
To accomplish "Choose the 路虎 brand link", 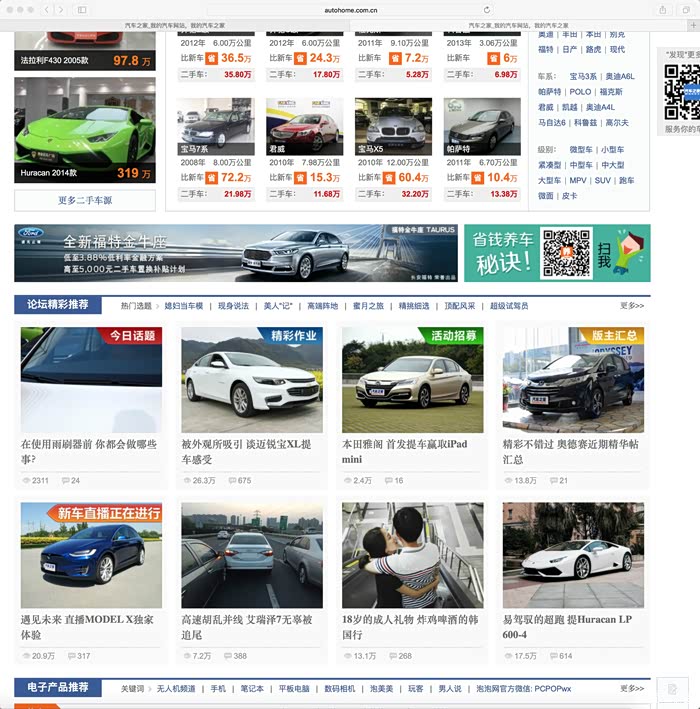I will [593, 49].
